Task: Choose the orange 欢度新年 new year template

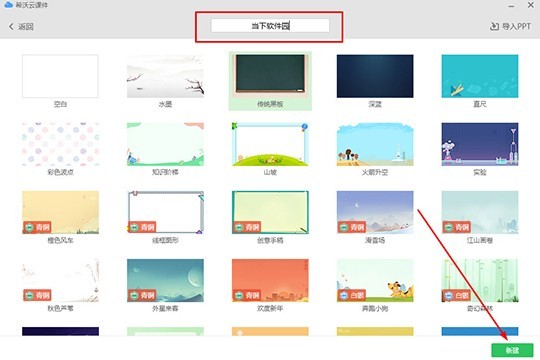Action: point(270,280)
